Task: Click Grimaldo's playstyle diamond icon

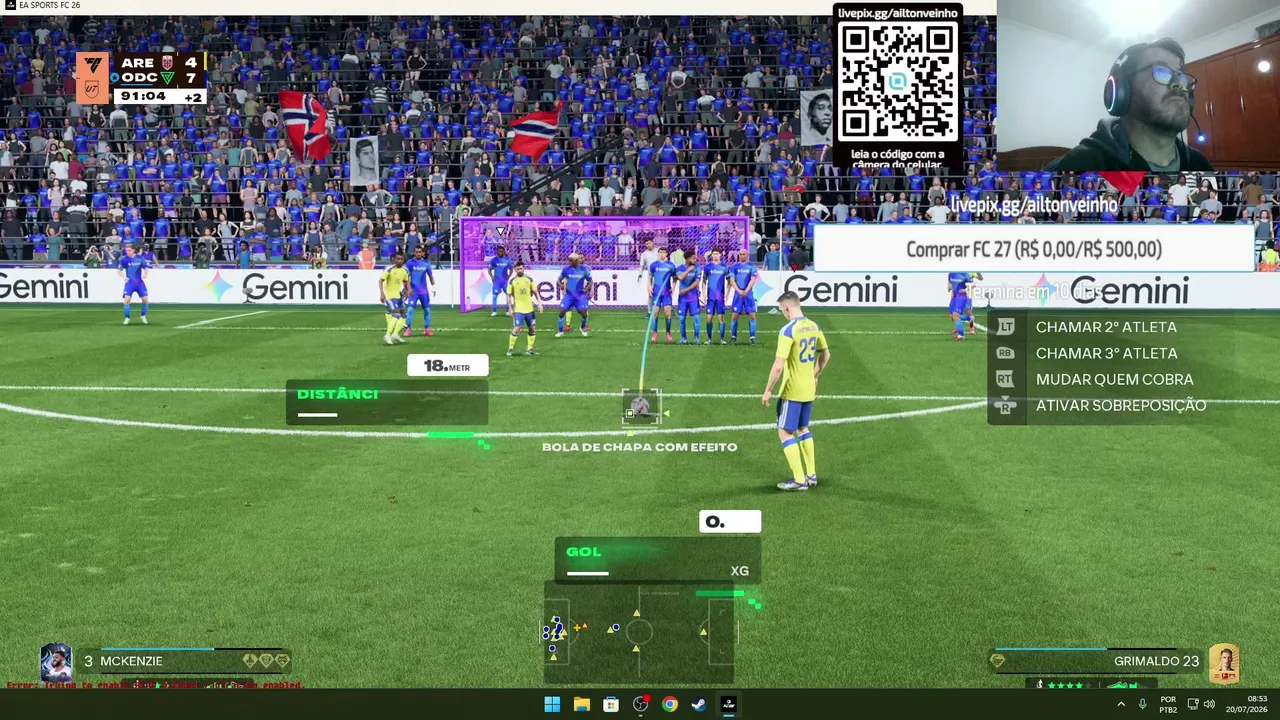Action: [998, 661]
